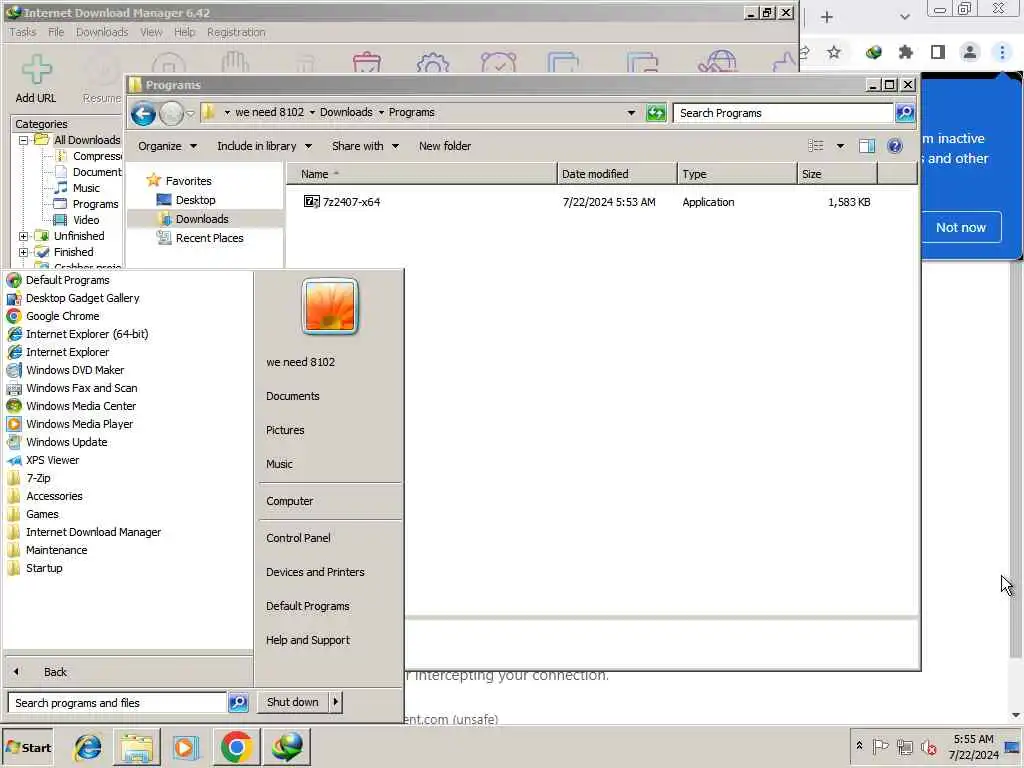
Task: Open the Share with dropdown
Action: point(364,146)
